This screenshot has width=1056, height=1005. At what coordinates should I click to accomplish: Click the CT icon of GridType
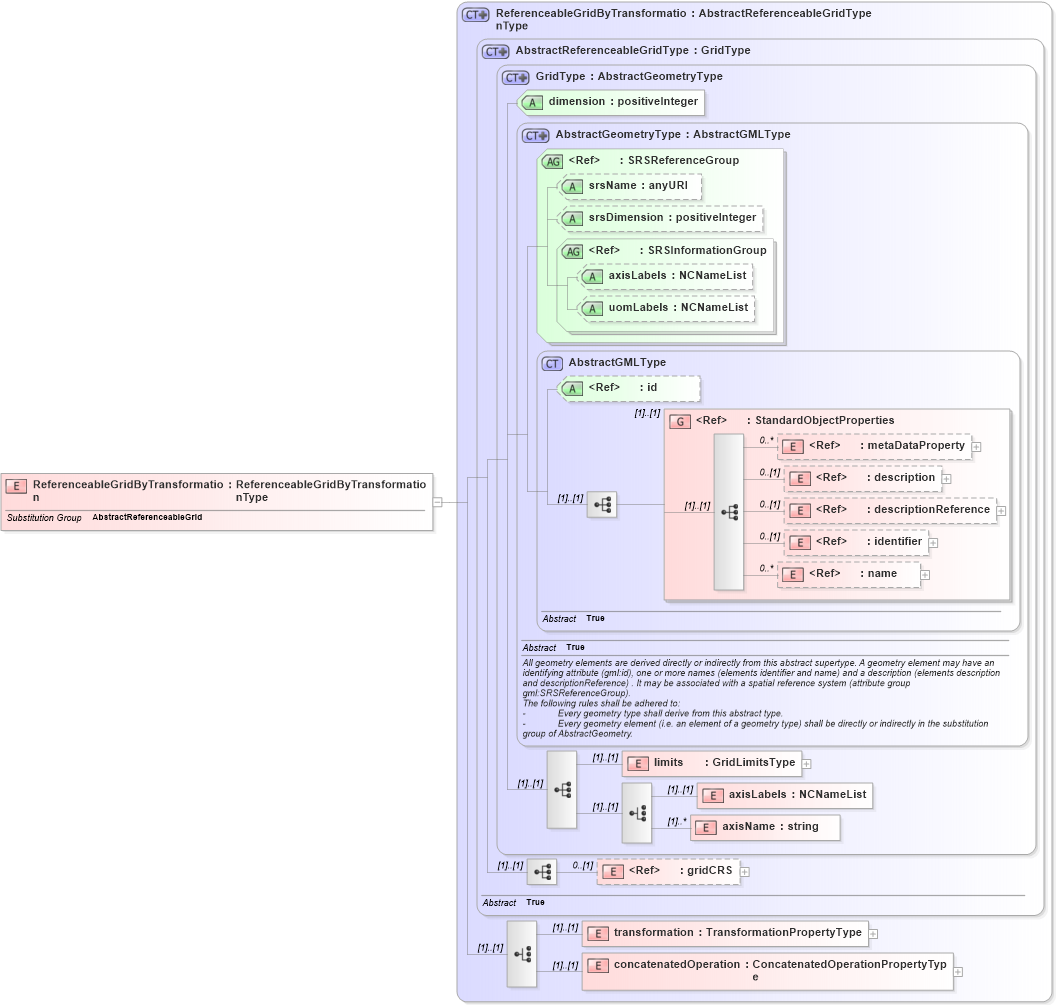[x=517, y=78]
